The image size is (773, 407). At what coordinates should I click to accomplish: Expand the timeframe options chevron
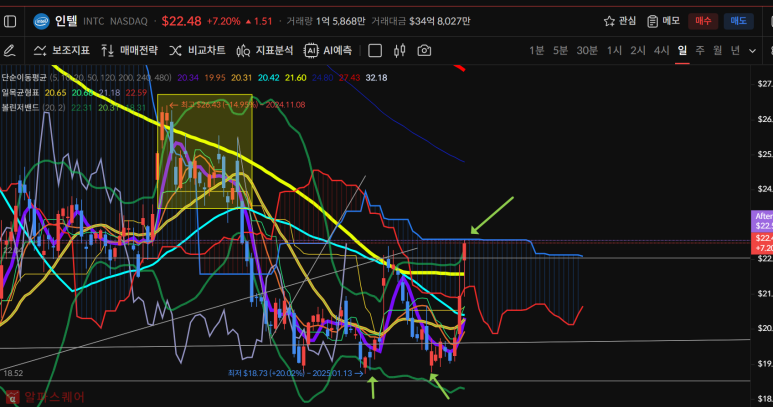click(x=752, y=50)
